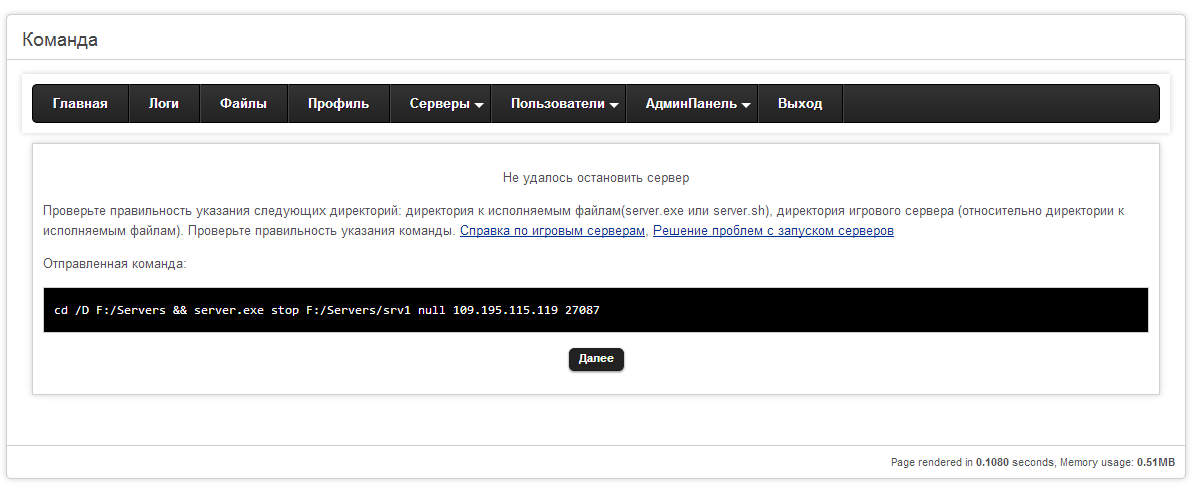Go to the Логи page
The image size is (1195, 491).
pos(164,104)
